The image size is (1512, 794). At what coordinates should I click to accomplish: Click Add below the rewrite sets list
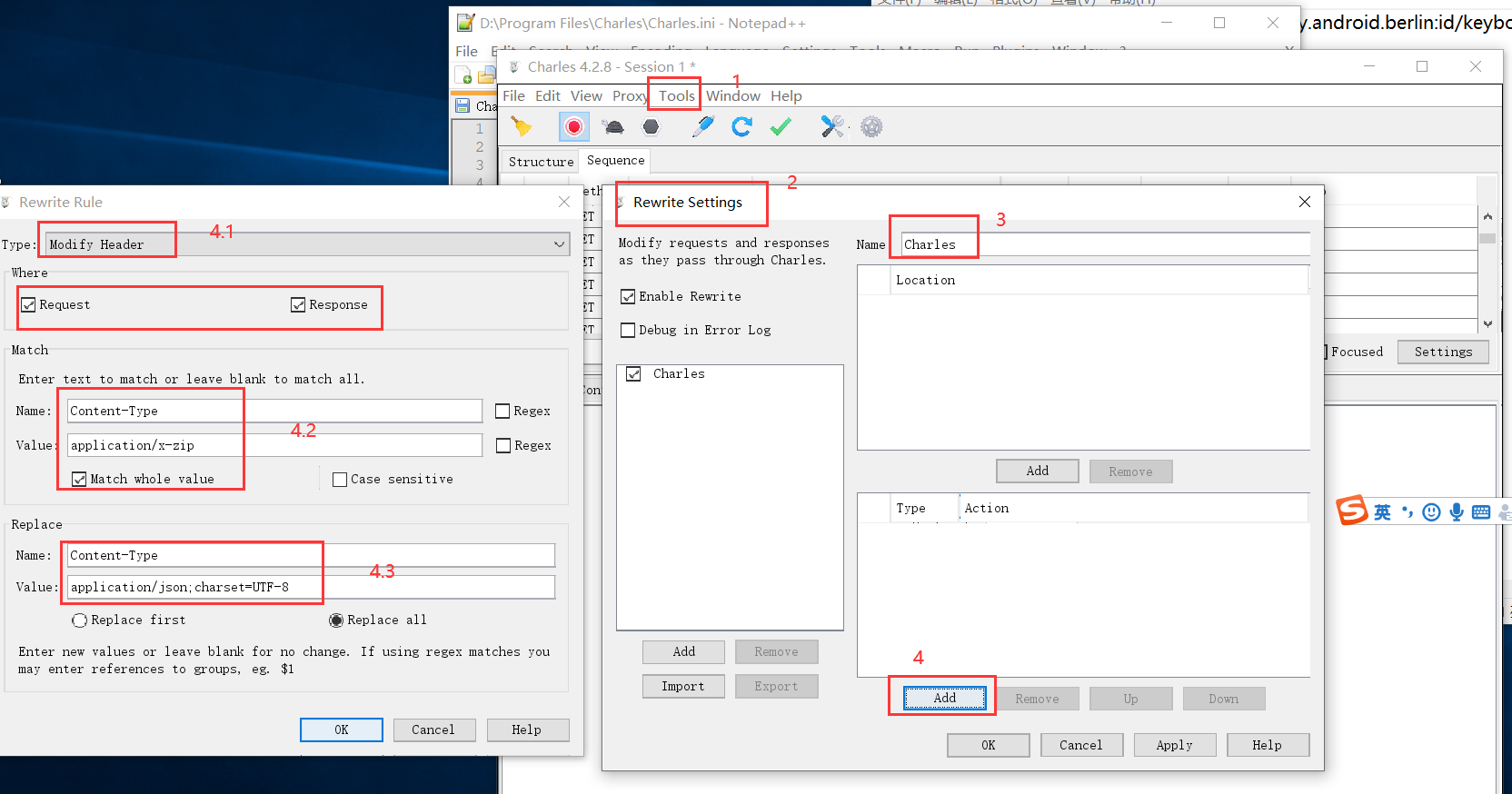(x=683, y=651)
